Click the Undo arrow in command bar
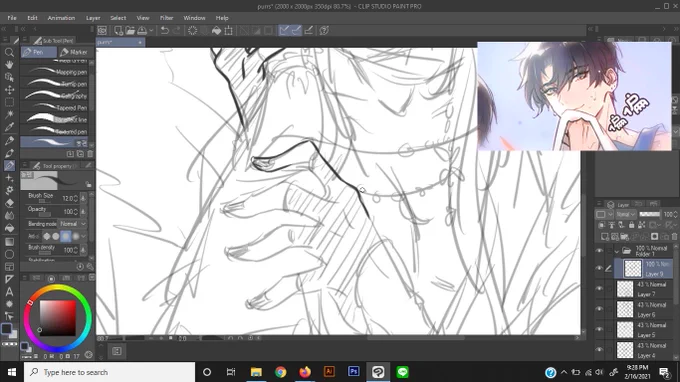The height and width of the screenshot is (382, 680). (165, 30)
